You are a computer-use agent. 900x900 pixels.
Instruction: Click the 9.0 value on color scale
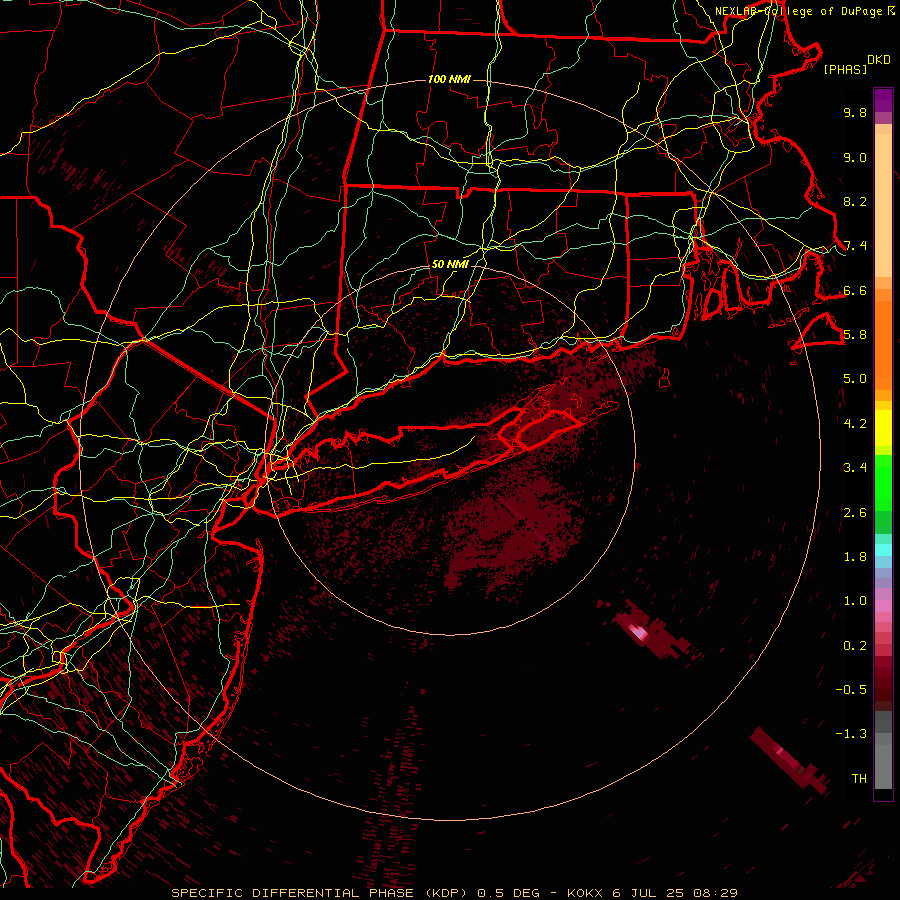tap(855, 157)
